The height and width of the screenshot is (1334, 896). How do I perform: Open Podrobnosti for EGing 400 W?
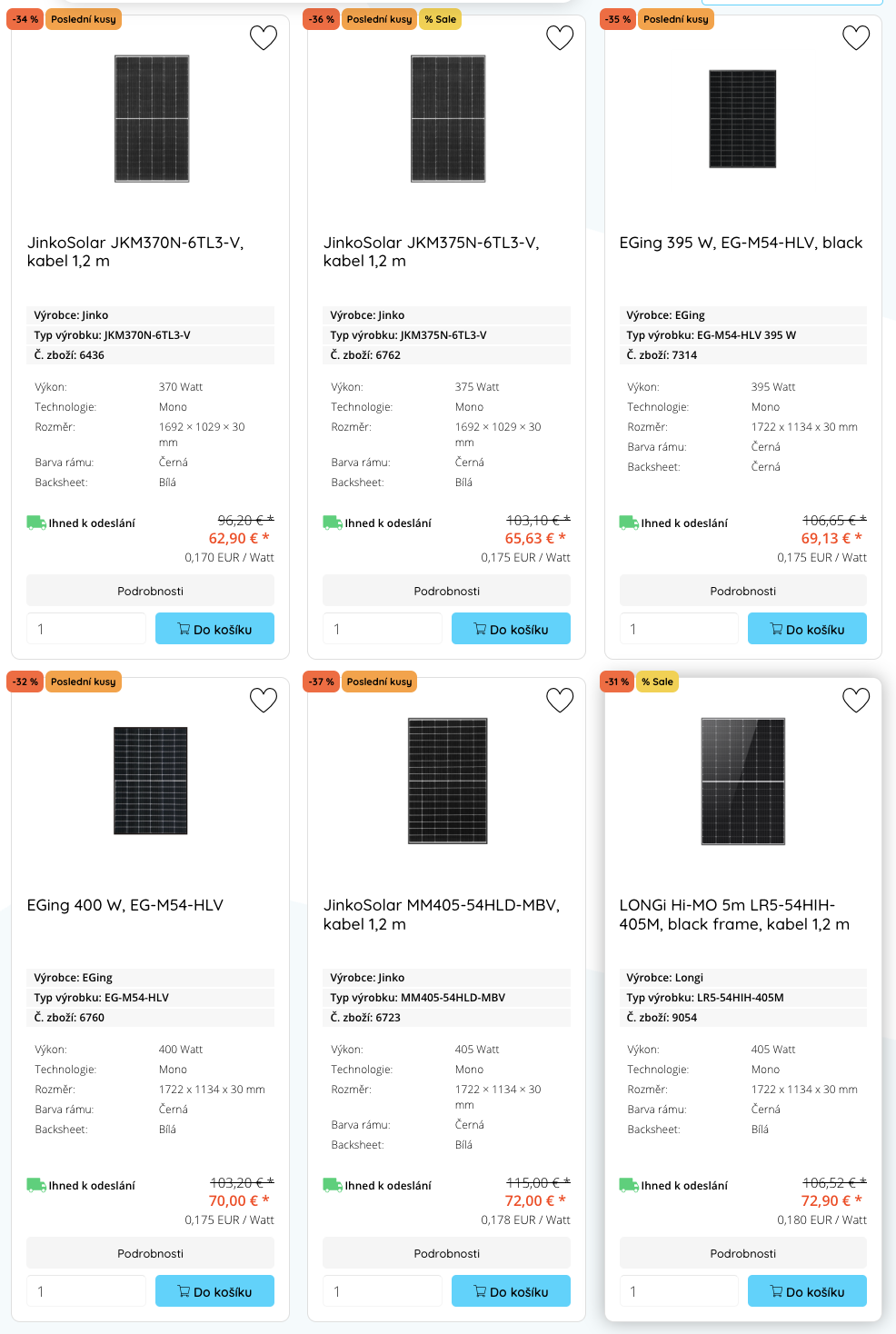coord(150,1253)
